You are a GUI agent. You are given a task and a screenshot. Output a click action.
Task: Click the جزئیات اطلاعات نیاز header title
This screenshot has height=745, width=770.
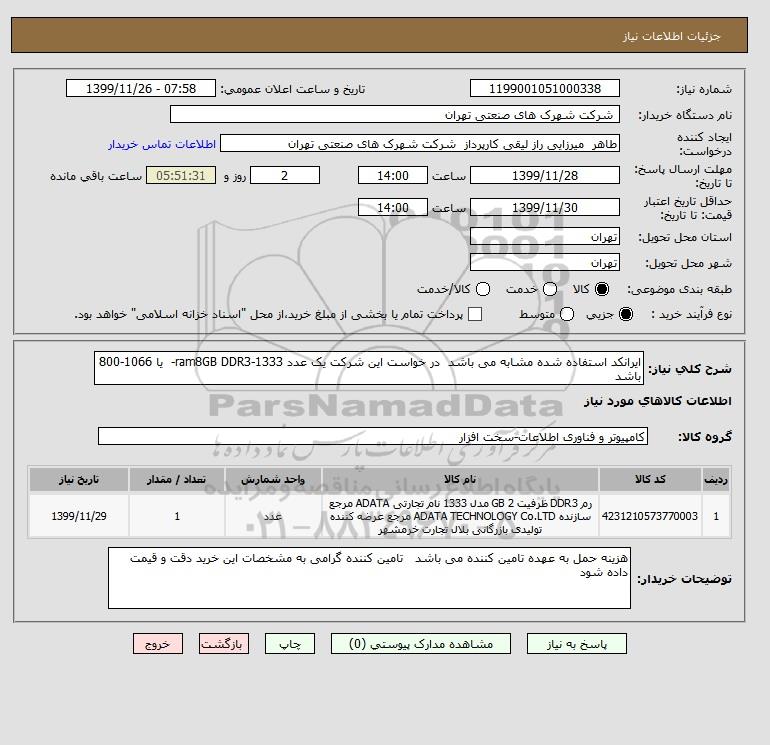pyautogui.click(x=671, y=36)
